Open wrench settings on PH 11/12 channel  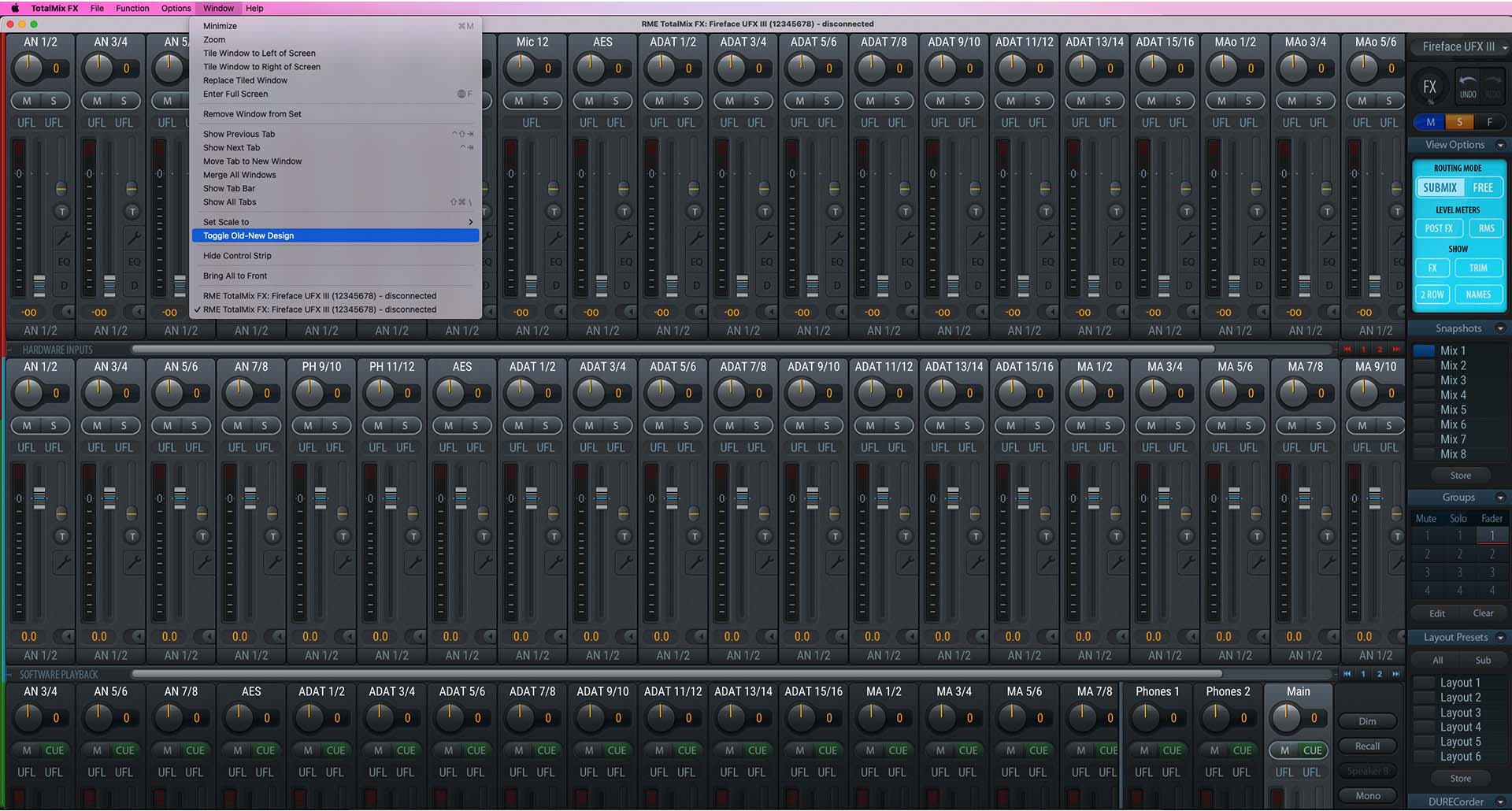pos(414,562)
